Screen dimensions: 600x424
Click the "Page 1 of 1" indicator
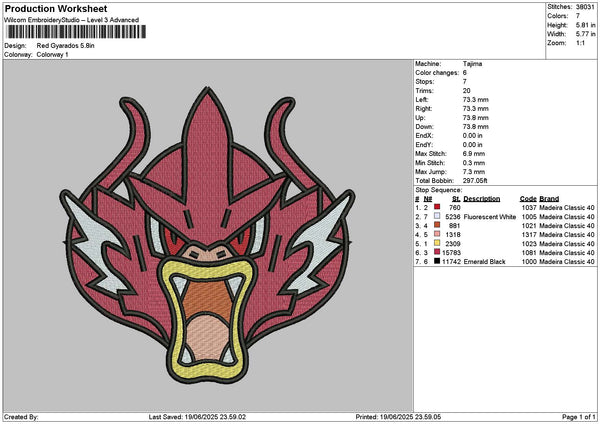(579, 417)
